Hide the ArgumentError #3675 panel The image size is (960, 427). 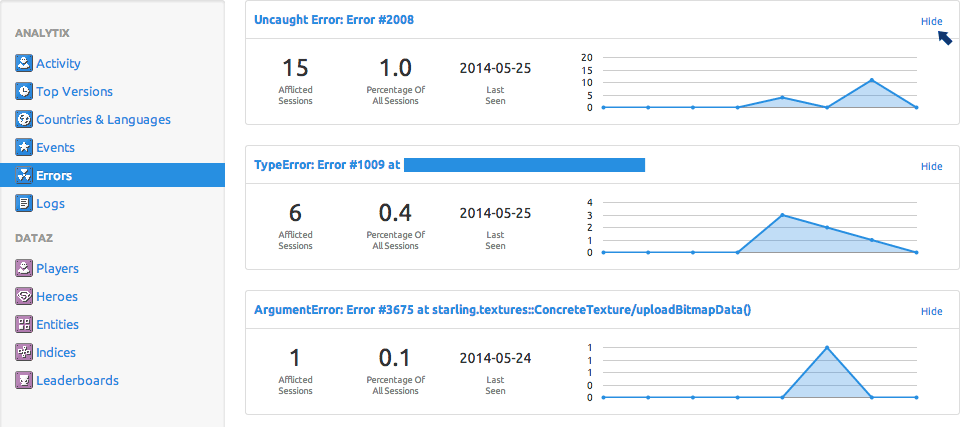pyautogui.click(x=931, y=311)
